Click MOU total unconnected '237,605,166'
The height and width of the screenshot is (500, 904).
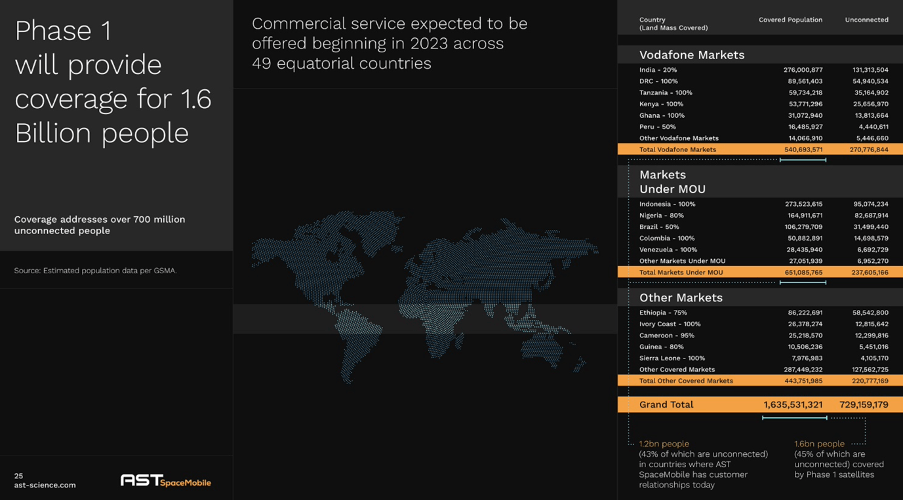(x=869, y=272)
